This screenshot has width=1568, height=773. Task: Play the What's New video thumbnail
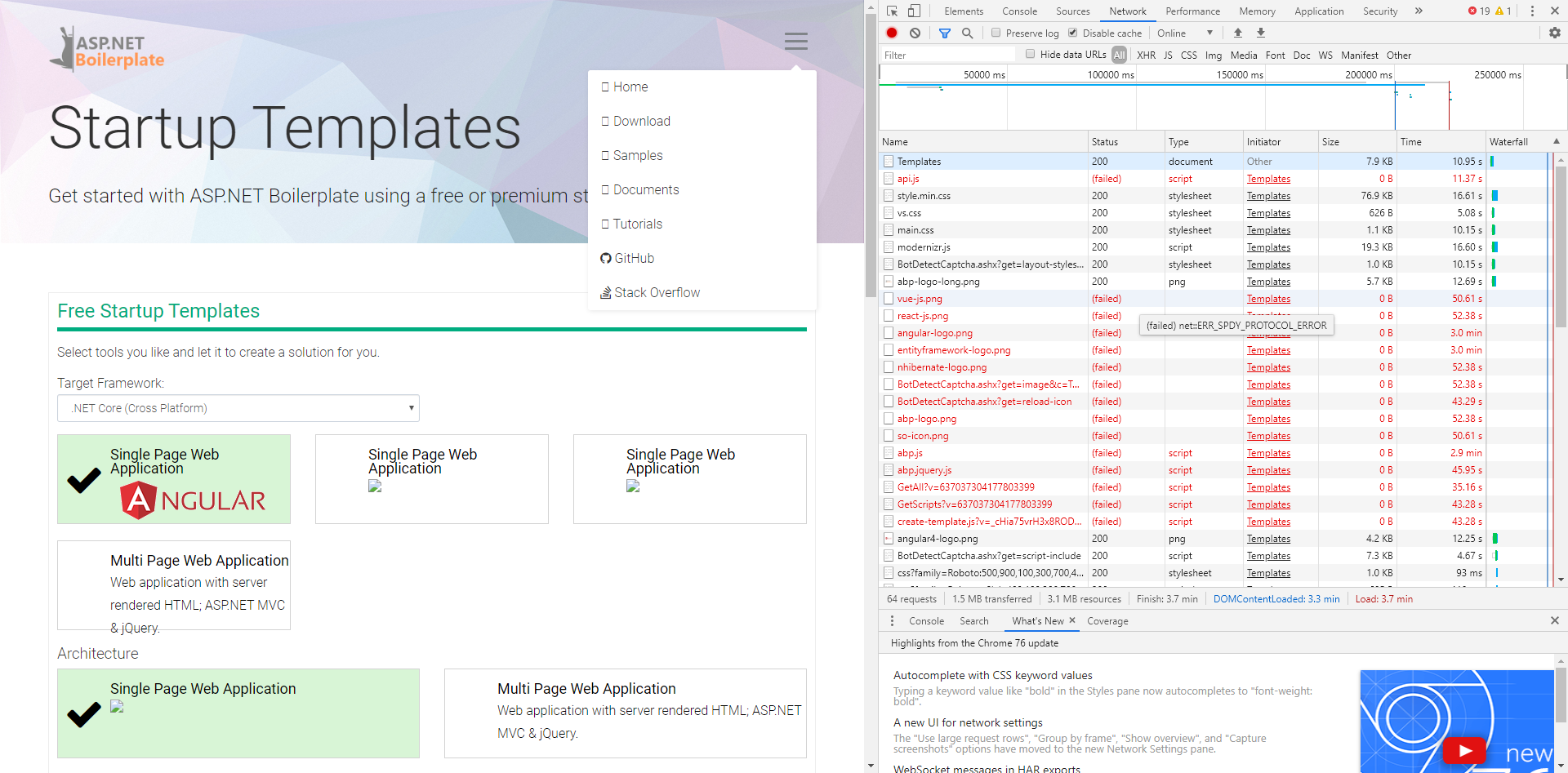pos(1464,750)
